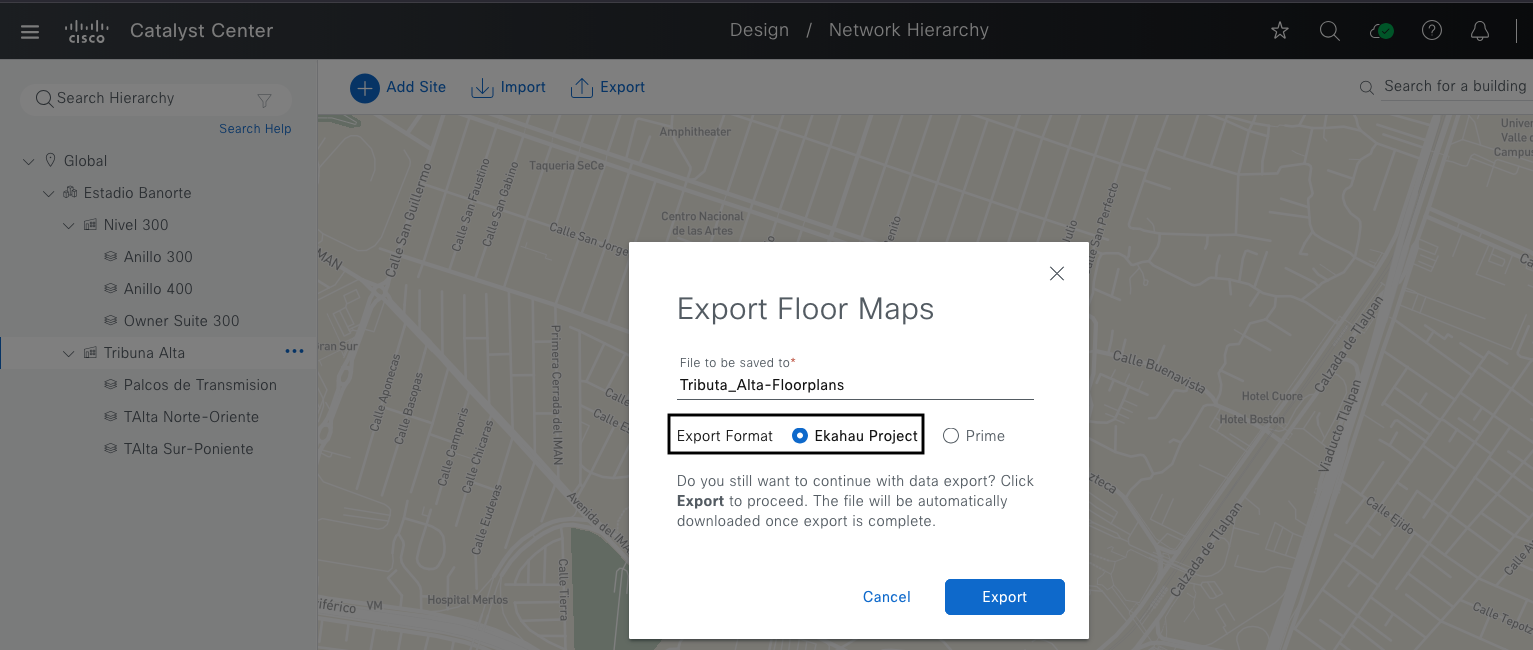Click the favorites star icon

click(x=1279, y=31)
